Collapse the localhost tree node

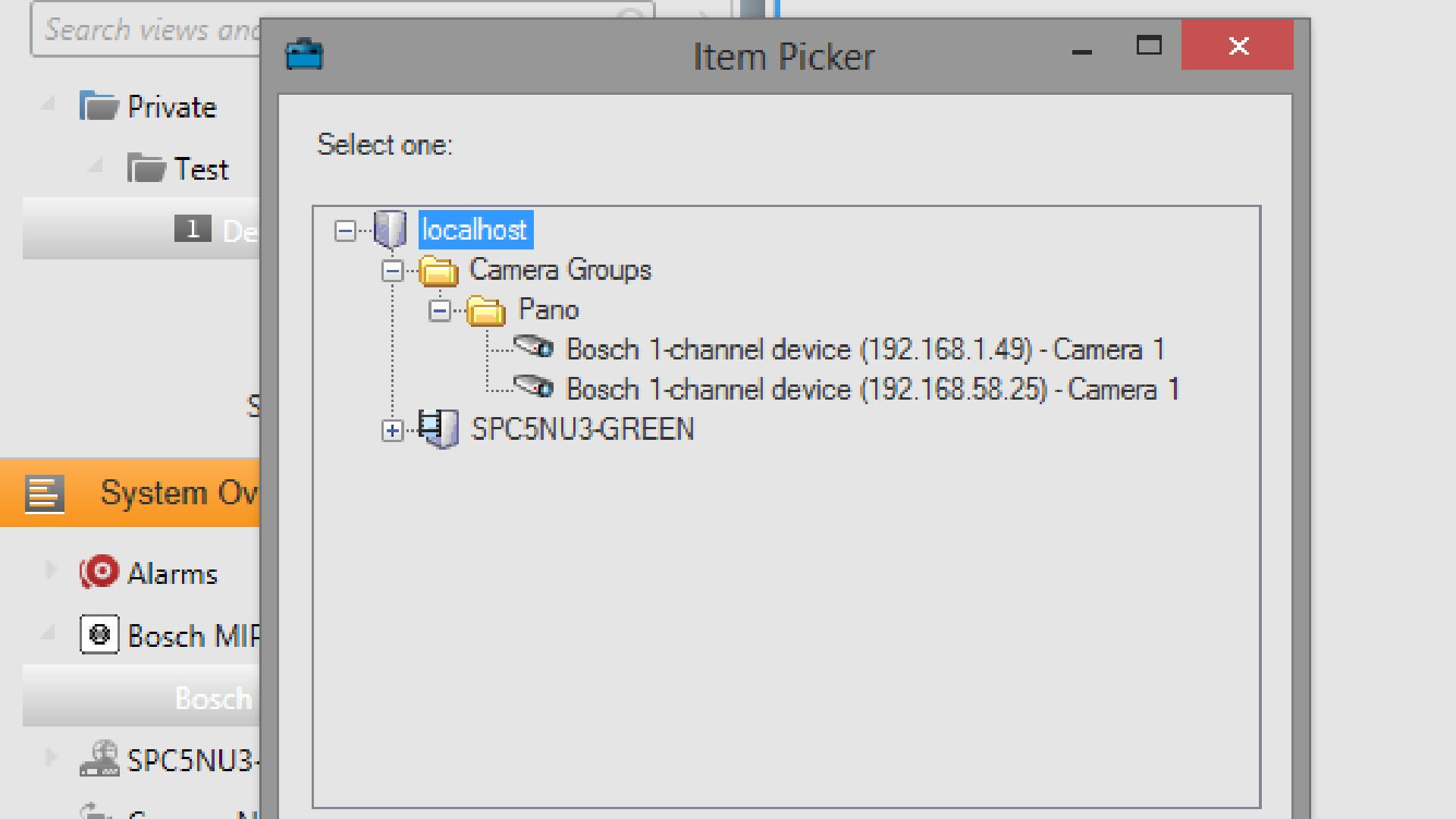point(345,231)
